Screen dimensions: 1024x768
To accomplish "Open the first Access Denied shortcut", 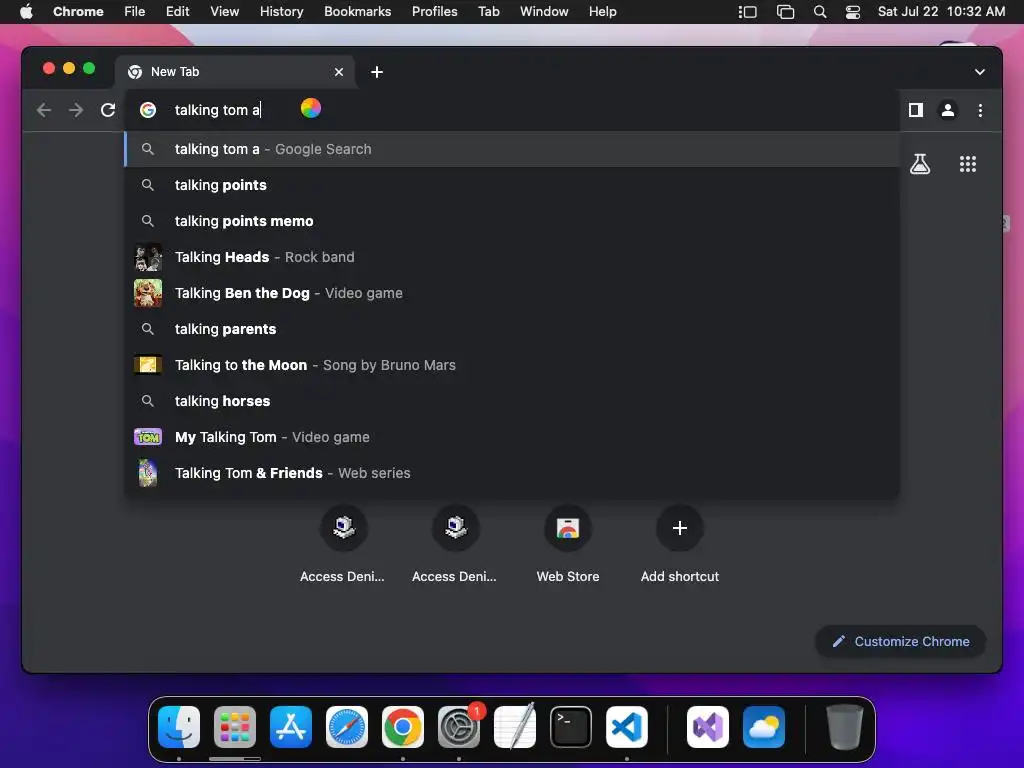I will pos(344,528).
